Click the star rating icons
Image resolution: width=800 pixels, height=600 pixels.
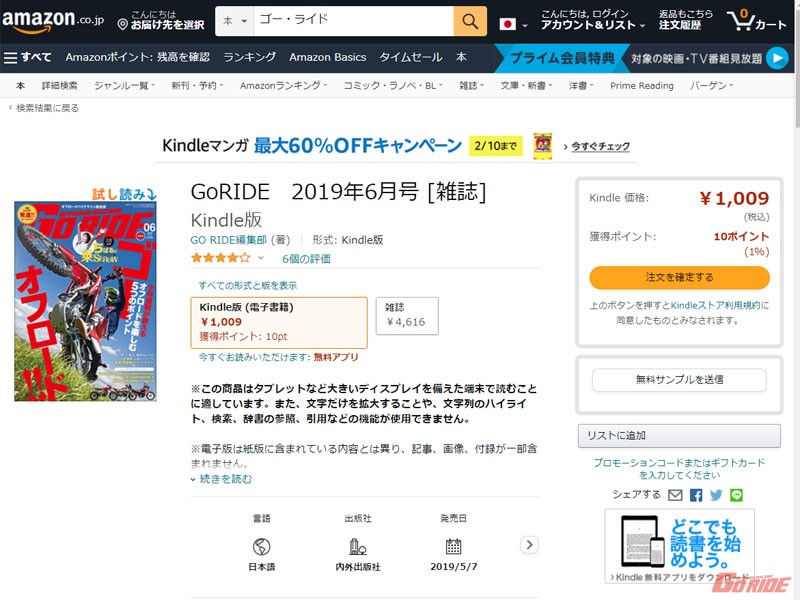point(220,258)
